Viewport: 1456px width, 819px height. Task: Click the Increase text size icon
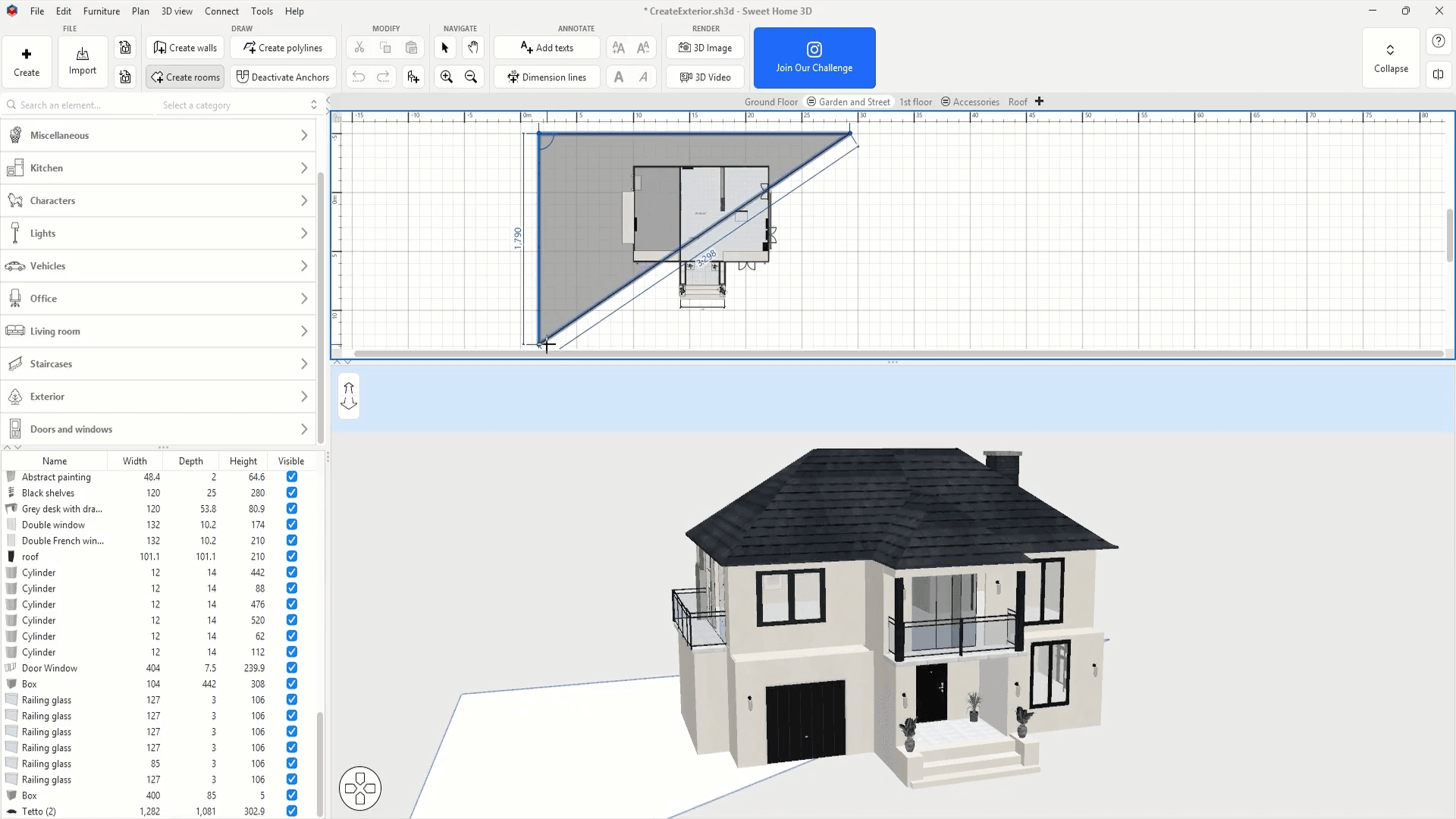pos(619,48)
